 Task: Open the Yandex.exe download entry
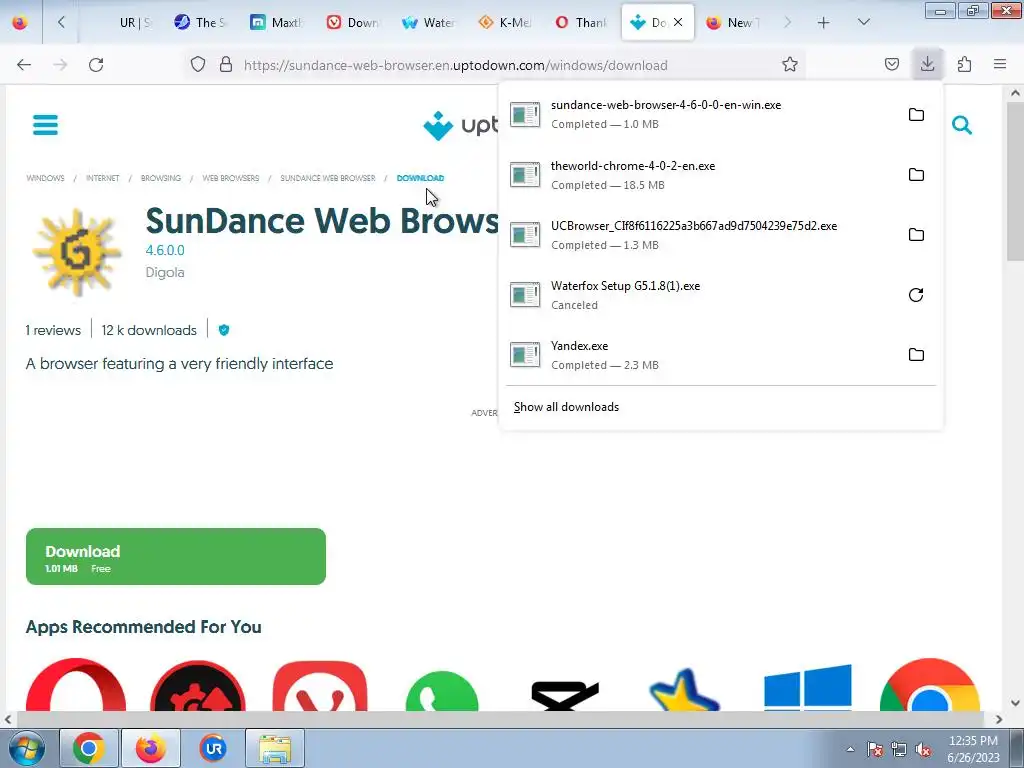click(701, 355)
